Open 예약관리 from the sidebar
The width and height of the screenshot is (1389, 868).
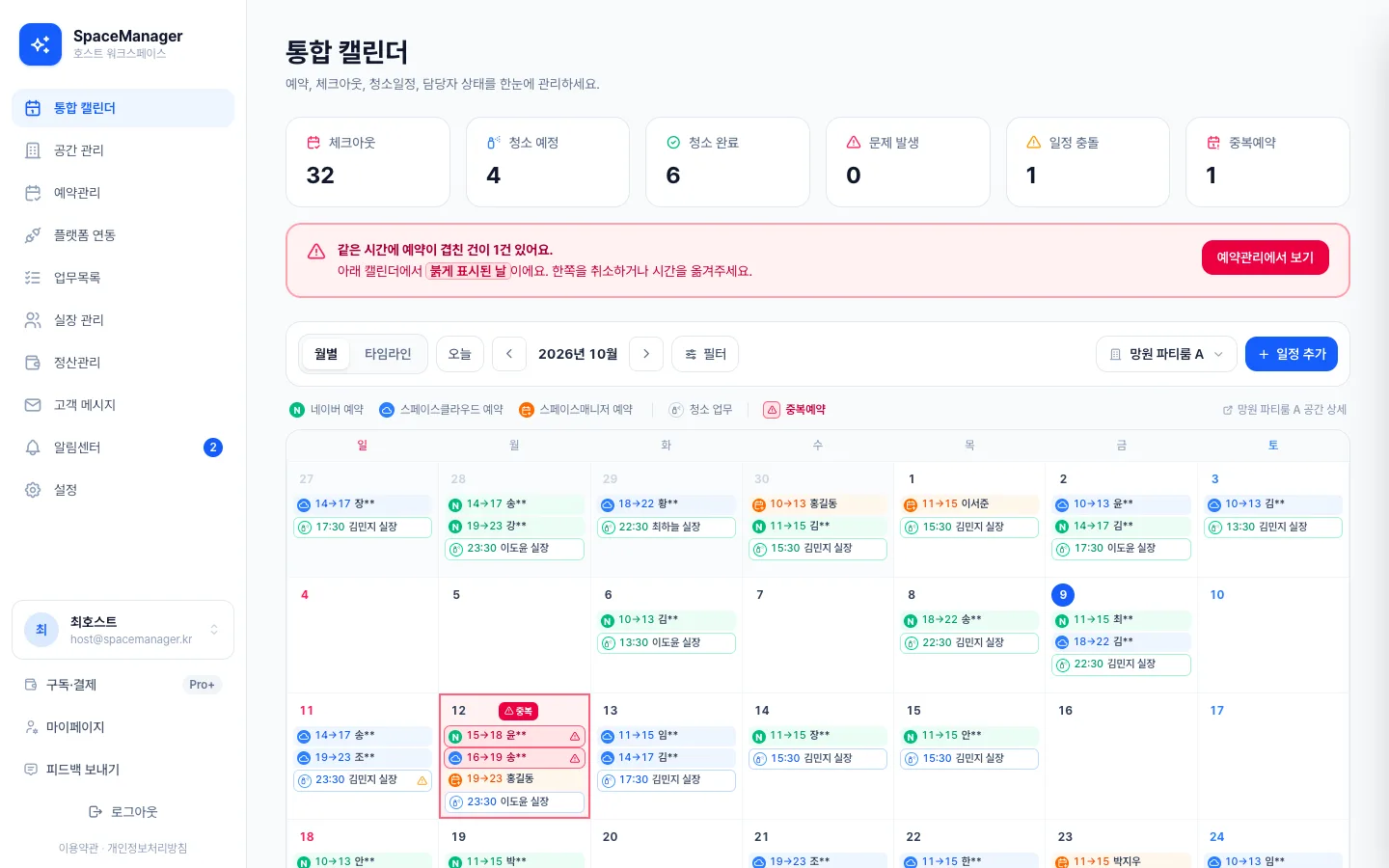[123, 193]
